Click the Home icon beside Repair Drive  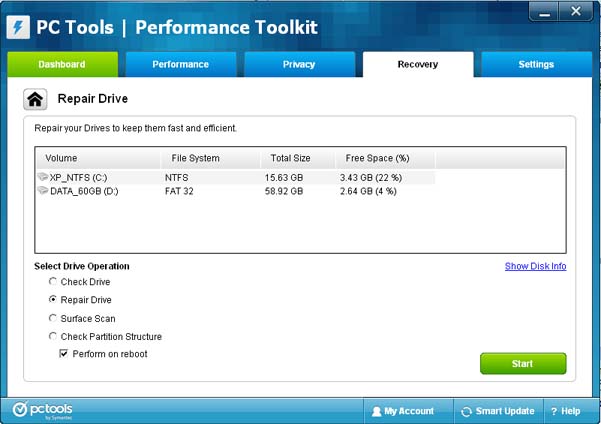pos(35,99)
